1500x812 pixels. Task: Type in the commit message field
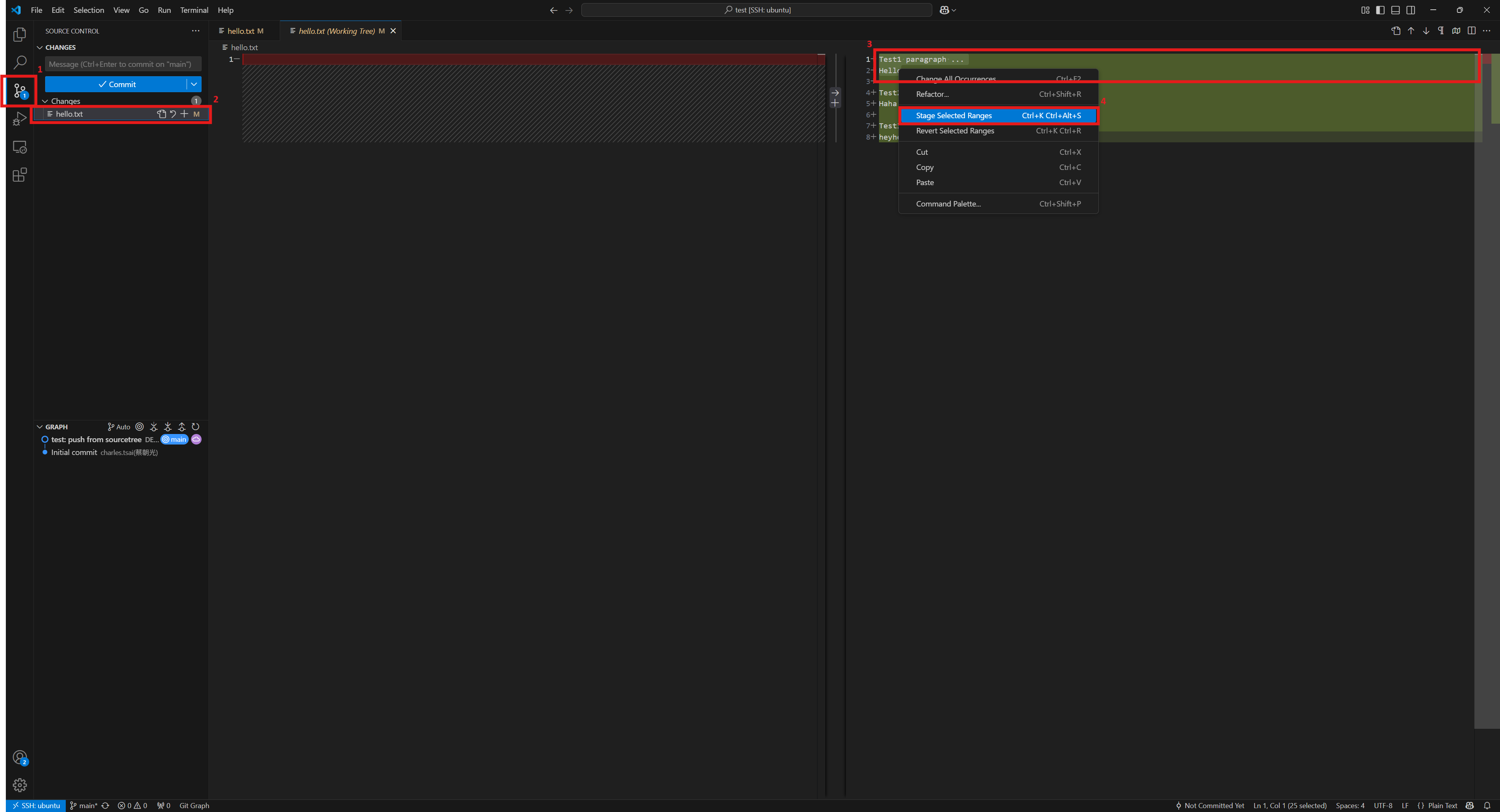(x=122, y=64)
